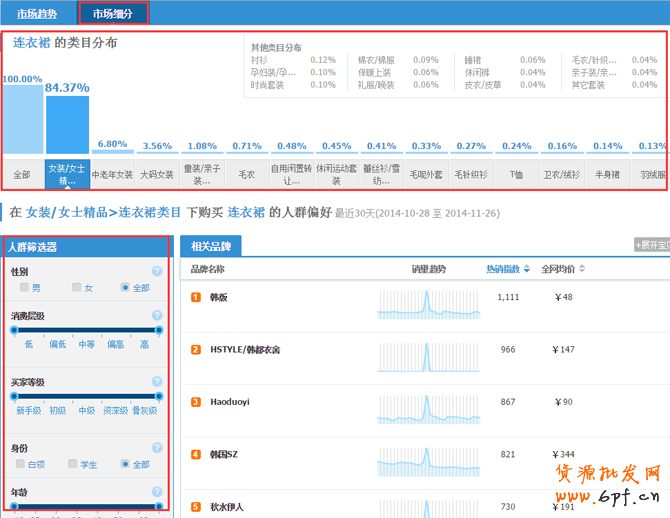Open the 相关品牌 tab
The height and width of the screenshot is (518, 670).
tap(211, 245)
